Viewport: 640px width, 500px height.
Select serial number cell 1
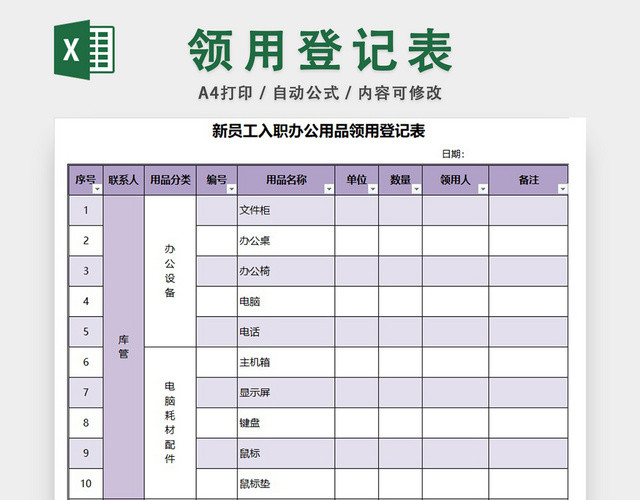coord(86,210)
